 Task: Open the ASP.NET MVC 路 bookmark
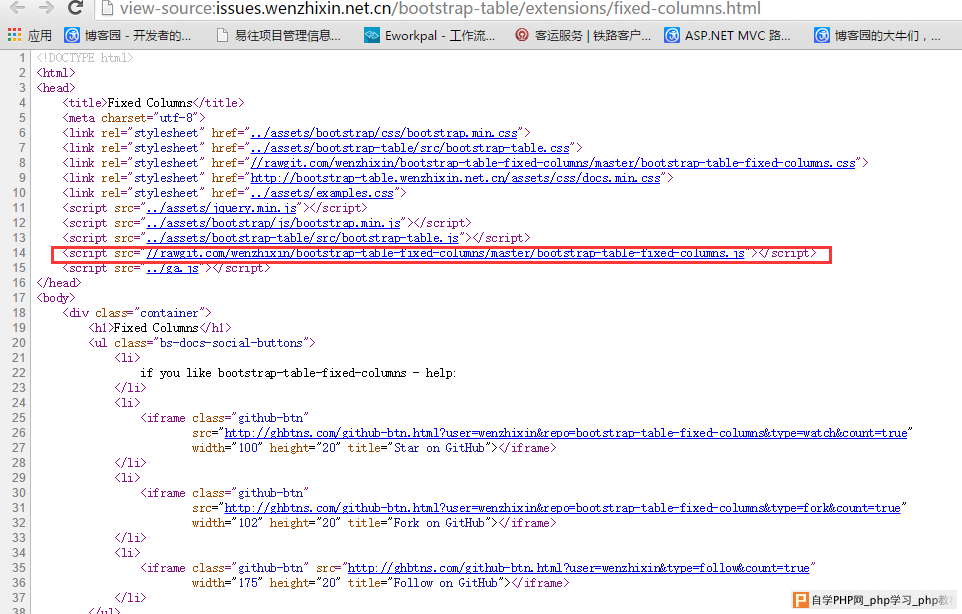(727, 36)
